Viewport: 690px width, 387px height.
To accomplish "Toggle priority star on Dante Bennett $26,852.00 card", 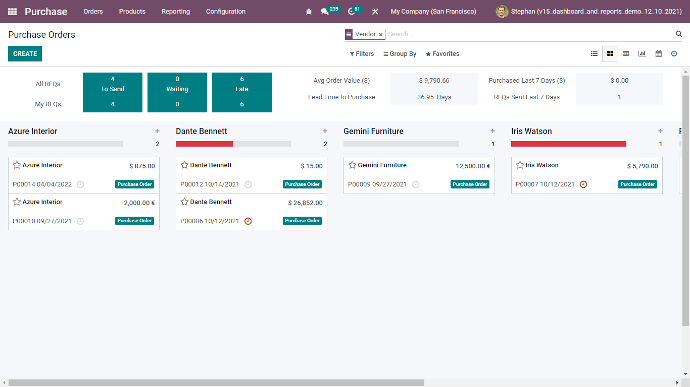I will (x=184, y=202).
